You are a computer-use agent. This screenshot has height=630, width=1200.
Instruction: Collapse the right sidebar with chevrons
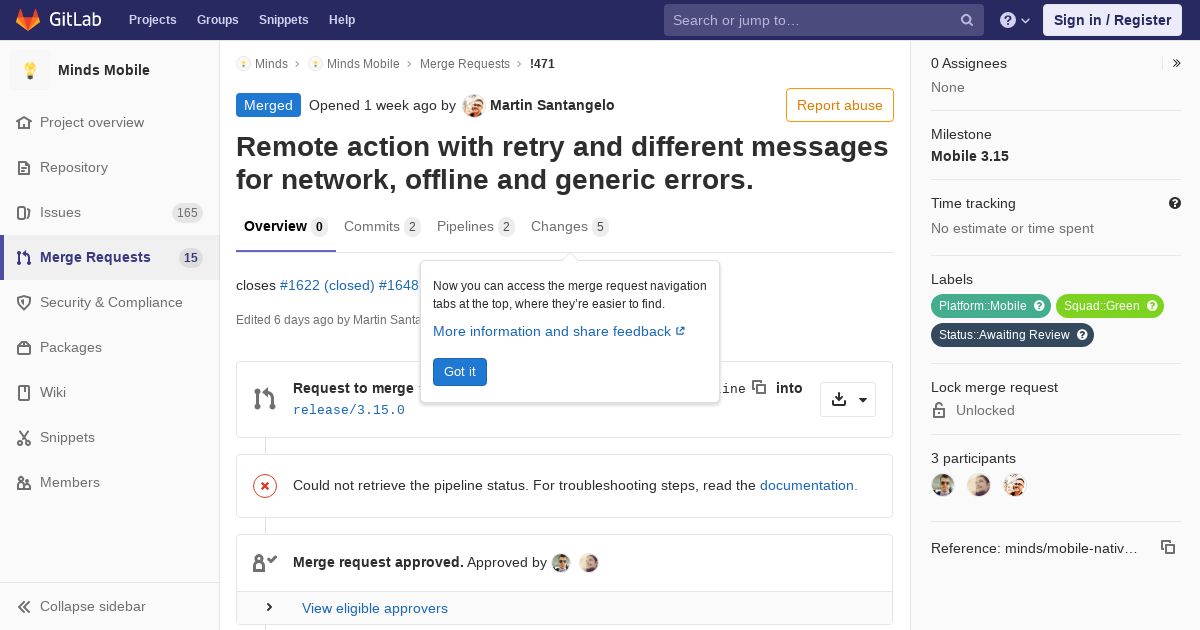[x=1176, y=63]
